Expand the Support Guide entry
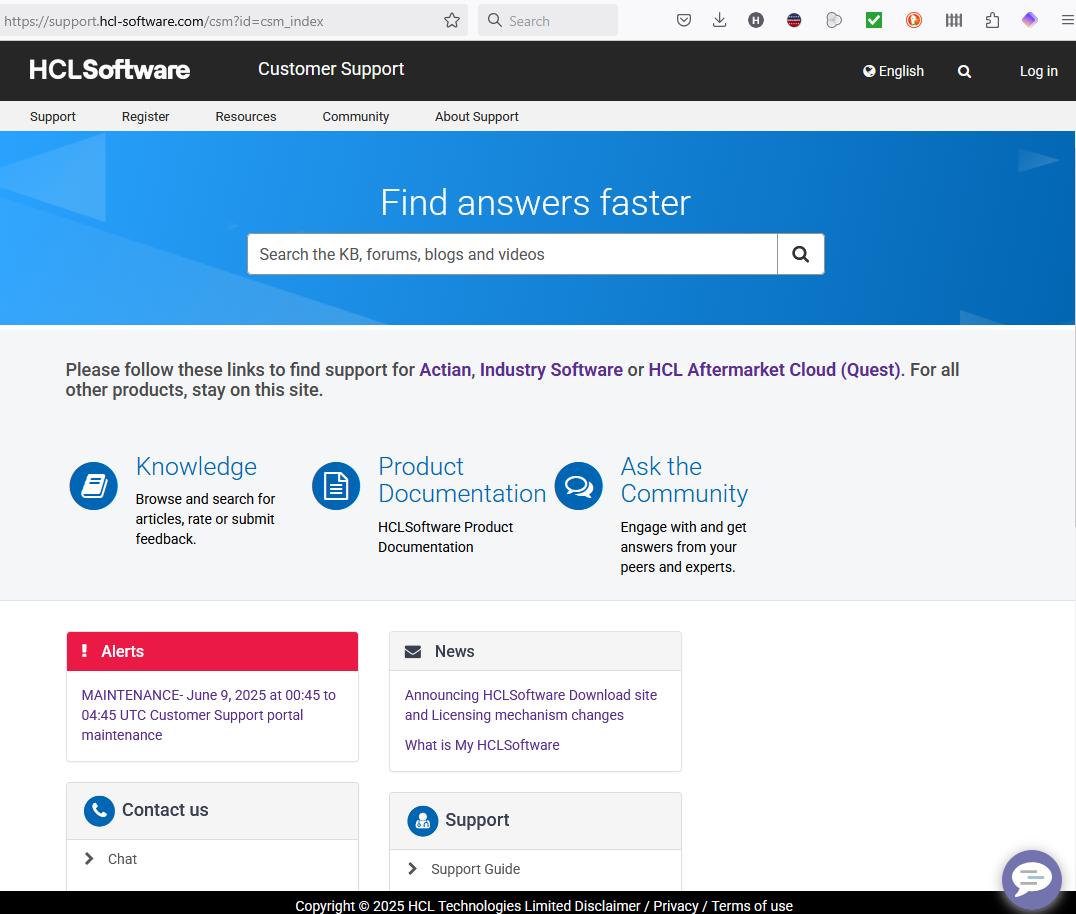Viewport: 1076px width, 914px height. point(475,869)
